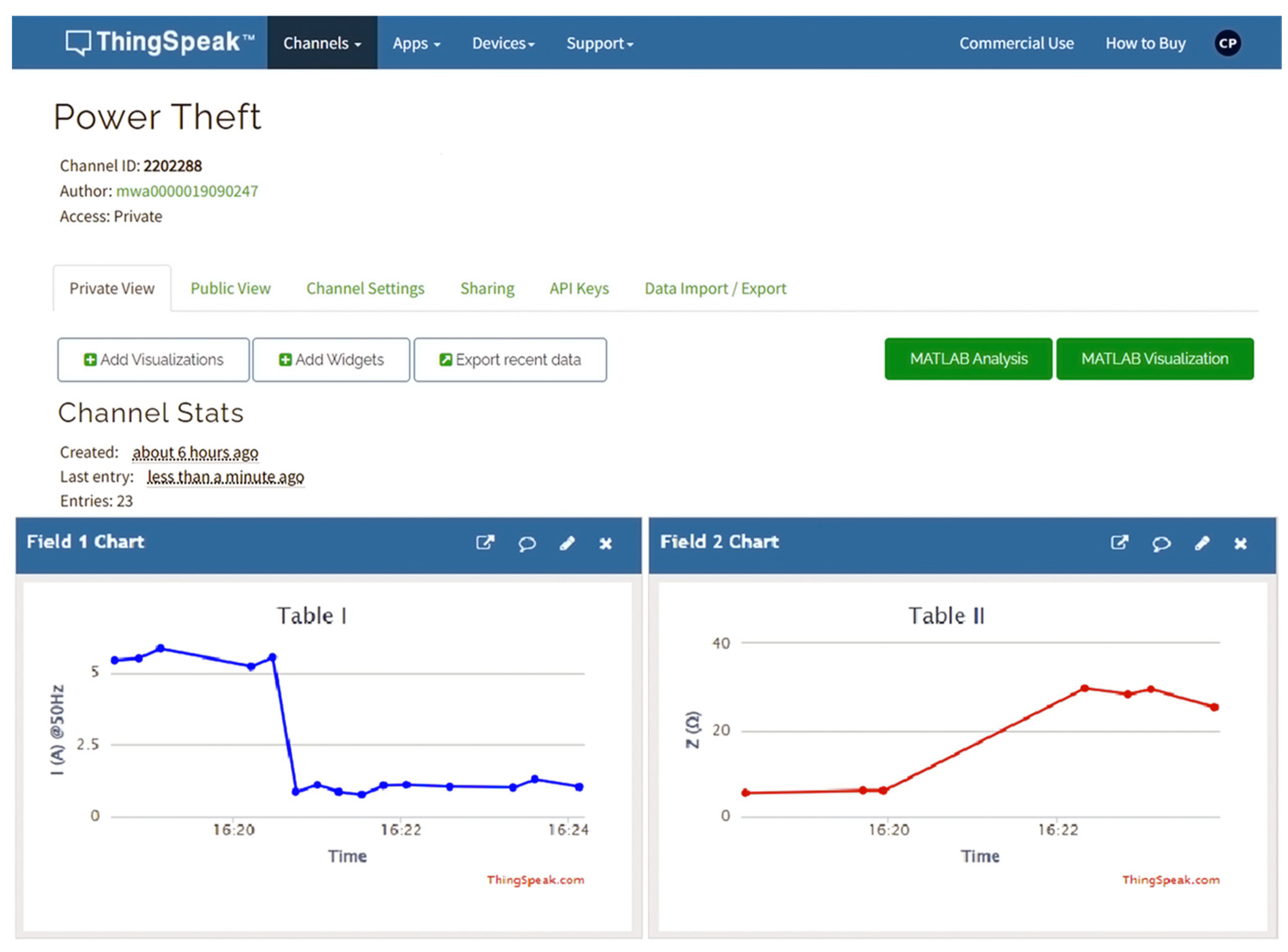Switch to the Public View tab
The width and height of the screenshot is (1288, 952).
[230, 288]
